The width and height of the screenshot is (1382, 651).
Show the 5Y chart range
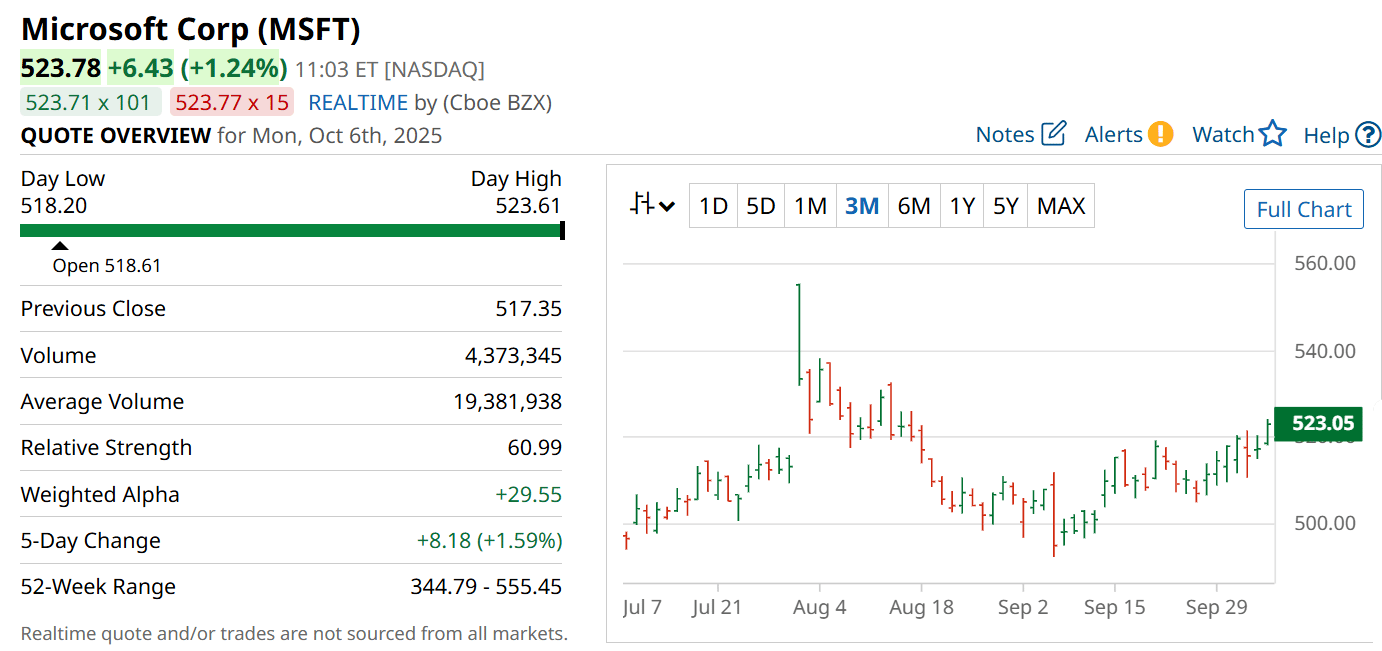click(x=1006, y=206)
